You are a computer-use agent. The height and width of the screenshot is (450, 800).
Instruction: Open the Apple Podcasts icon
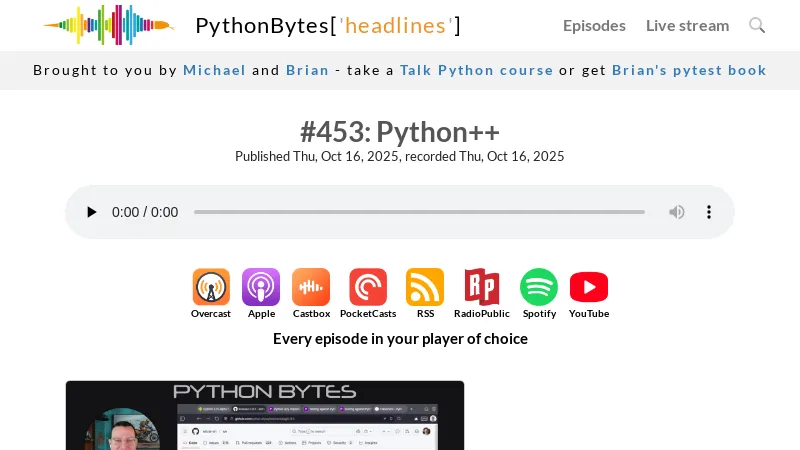[261, 288]
